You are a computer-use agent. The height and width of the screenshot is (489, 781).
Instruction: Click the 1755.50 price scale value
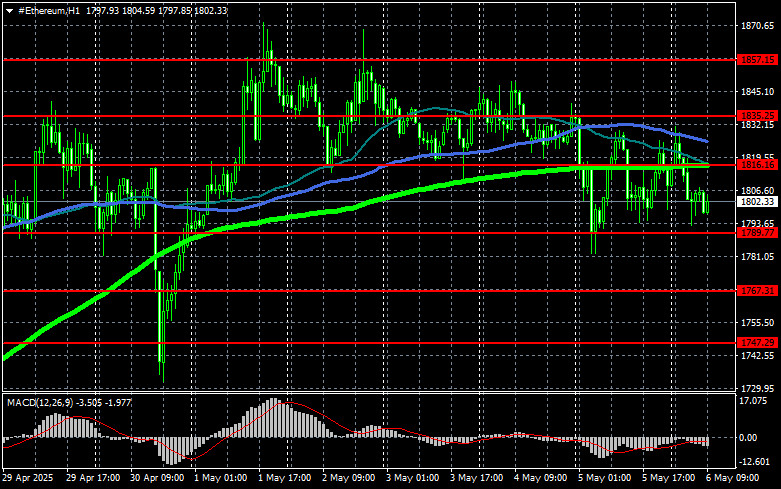pos(758,323)
